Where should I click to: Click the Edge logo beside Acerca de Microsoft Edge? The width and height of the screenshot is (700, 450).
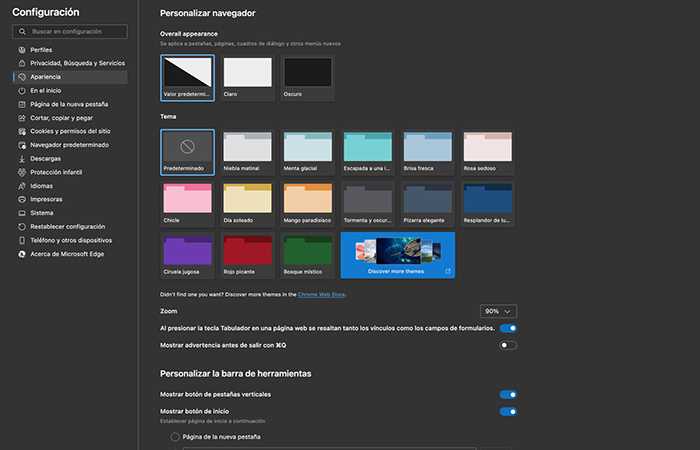(x=21, y=254)
